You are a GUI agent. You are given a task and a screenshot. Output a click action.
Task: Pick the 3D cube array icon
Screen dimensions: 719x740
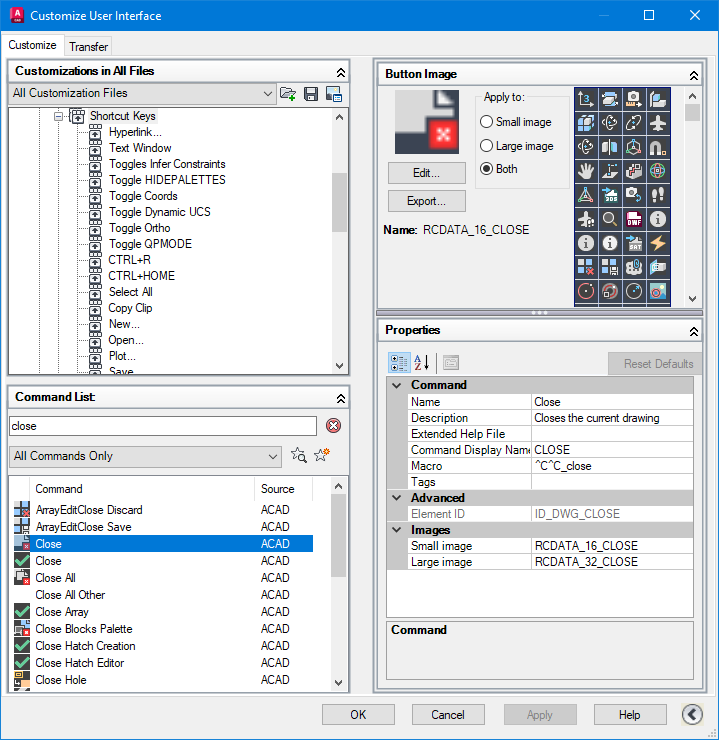tap(585, 123)
